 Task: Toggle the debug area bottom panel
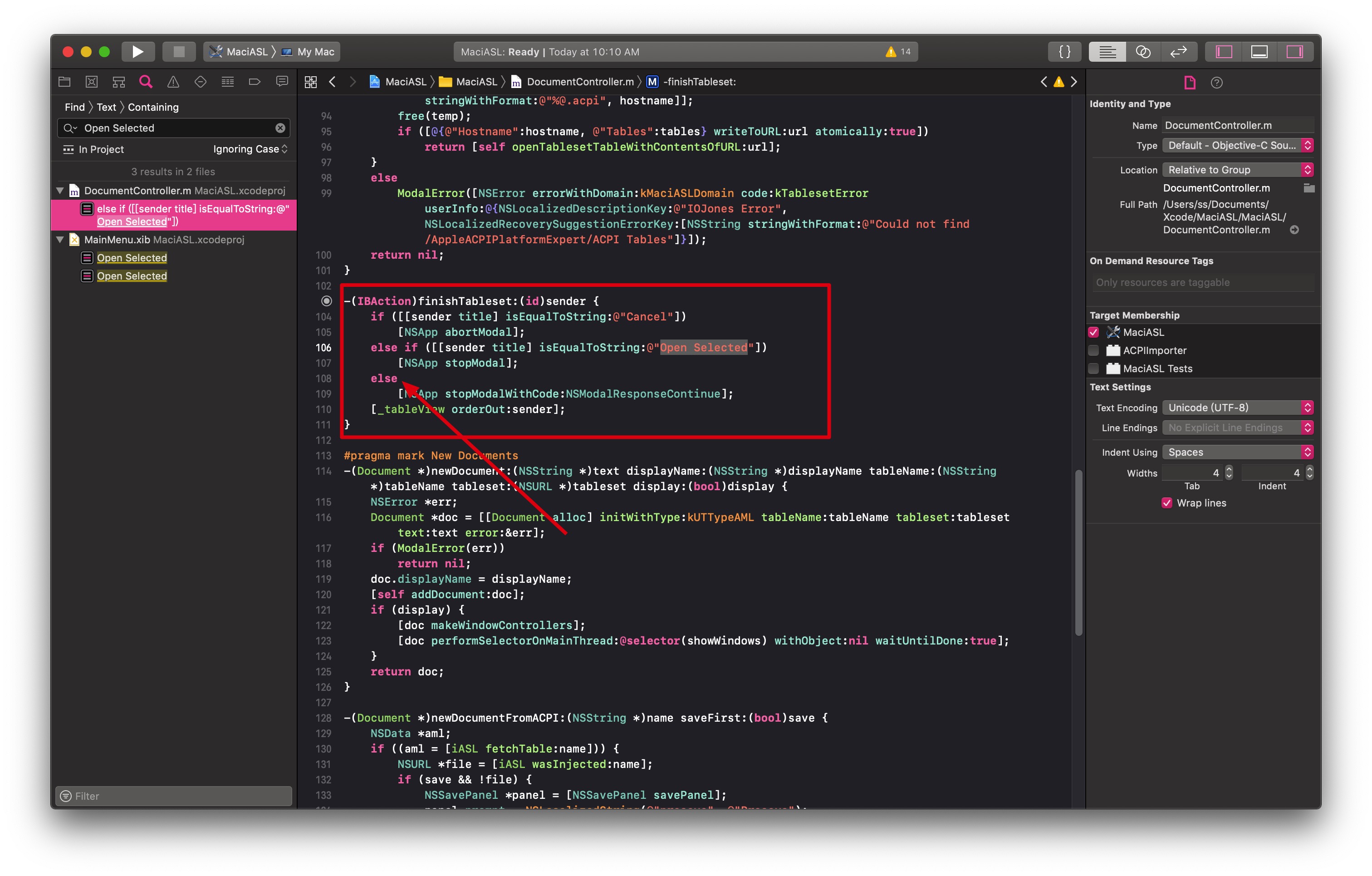click(1259, 52)
